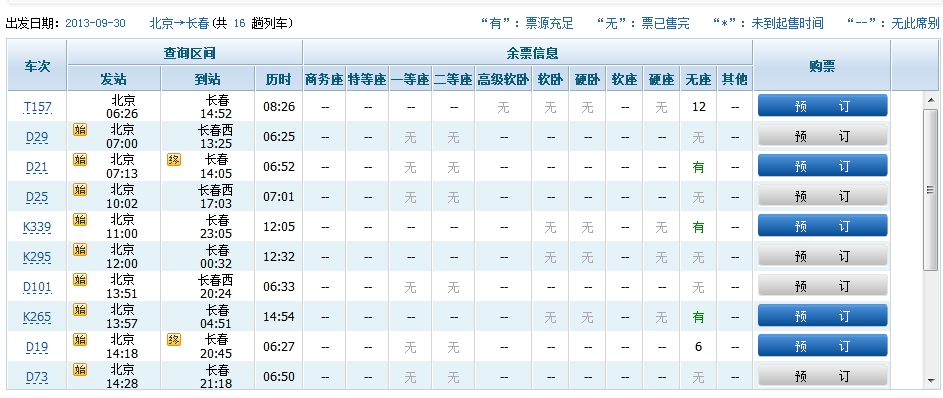The width and height of the screenshot is (943, 398).
Task: Open train D73 details link
Action: click(37, 378)
